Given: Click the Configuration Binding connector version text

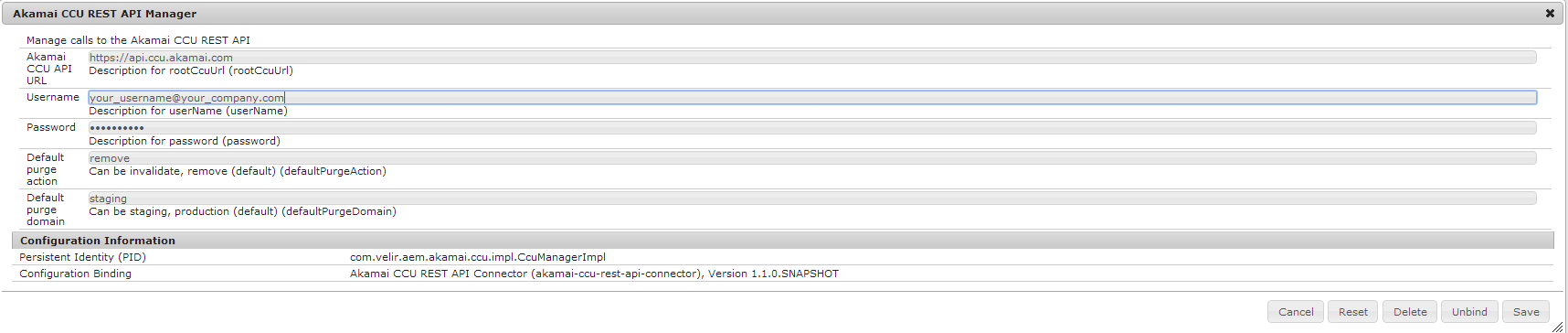Looking at the screenshot, I should click(x=594, y=274).
